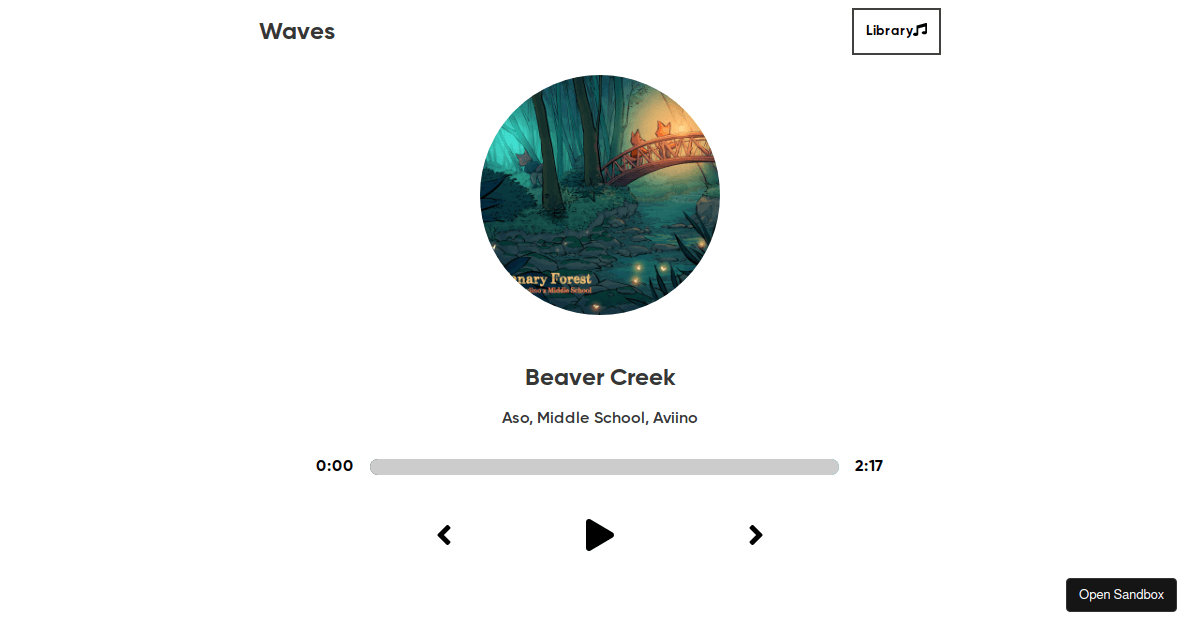
Task: Seek to the middle of the track bar
Action: click(x=604, y=467)
